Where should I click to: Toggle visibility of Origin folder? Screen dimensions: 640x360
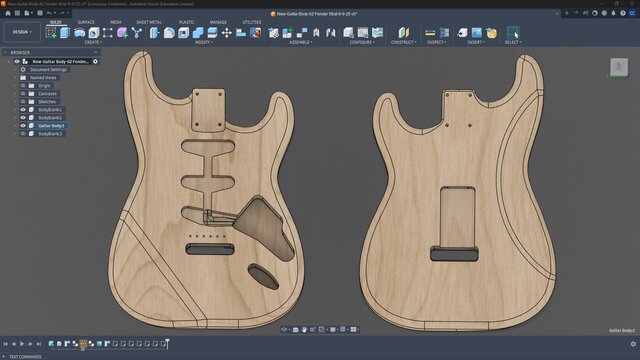[x=23, y=86]
